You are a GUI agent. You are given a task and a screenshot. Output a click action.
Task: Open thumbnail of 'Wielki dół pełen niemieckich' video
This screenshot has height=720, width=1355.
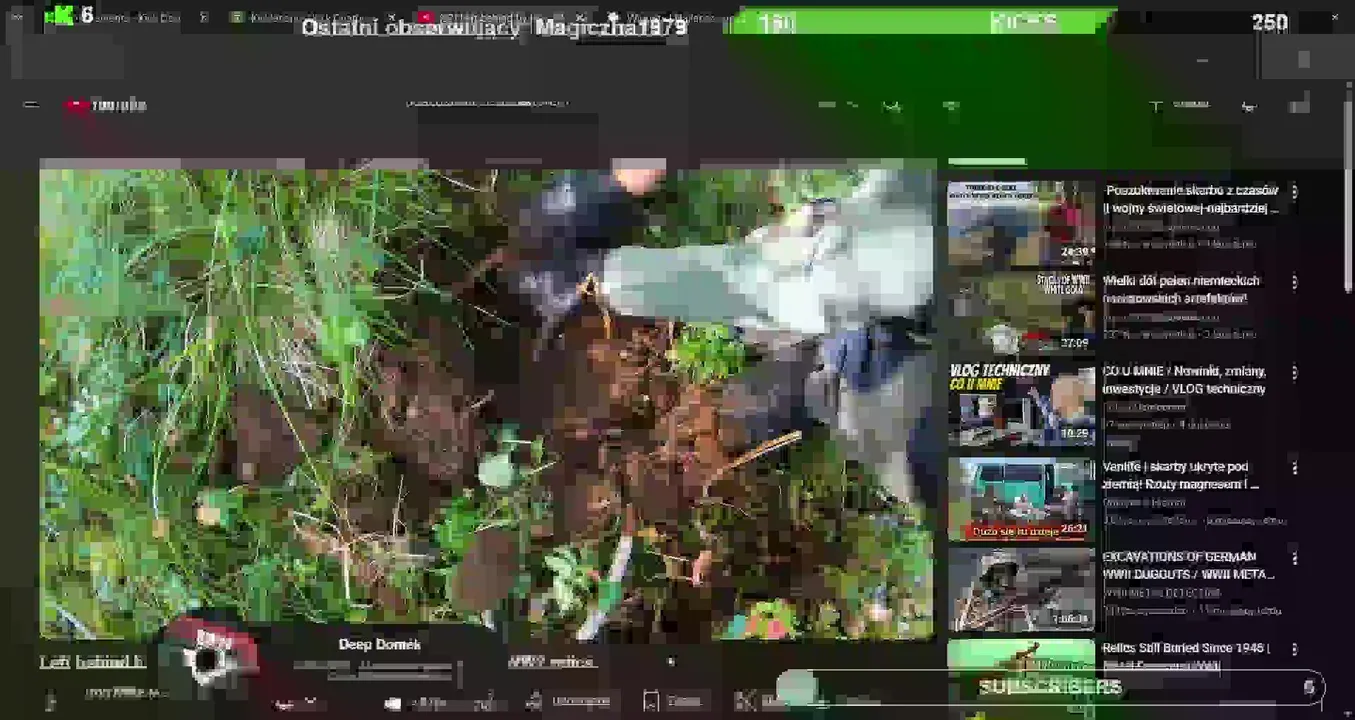click(1021, 313)
